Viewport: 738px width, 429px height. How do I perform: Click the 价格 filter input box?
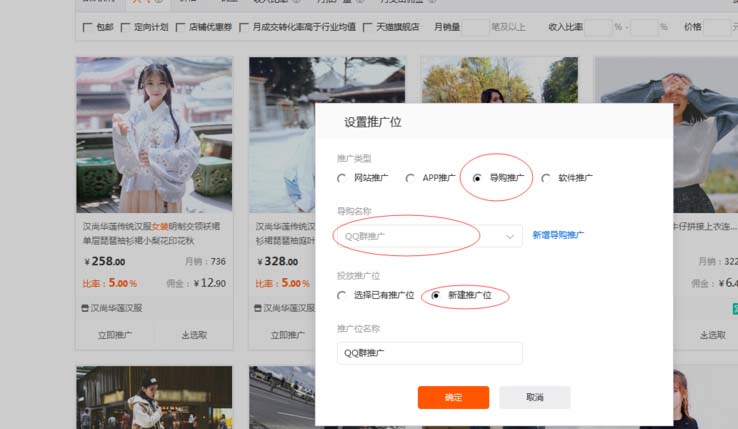[x=717, y=27]
